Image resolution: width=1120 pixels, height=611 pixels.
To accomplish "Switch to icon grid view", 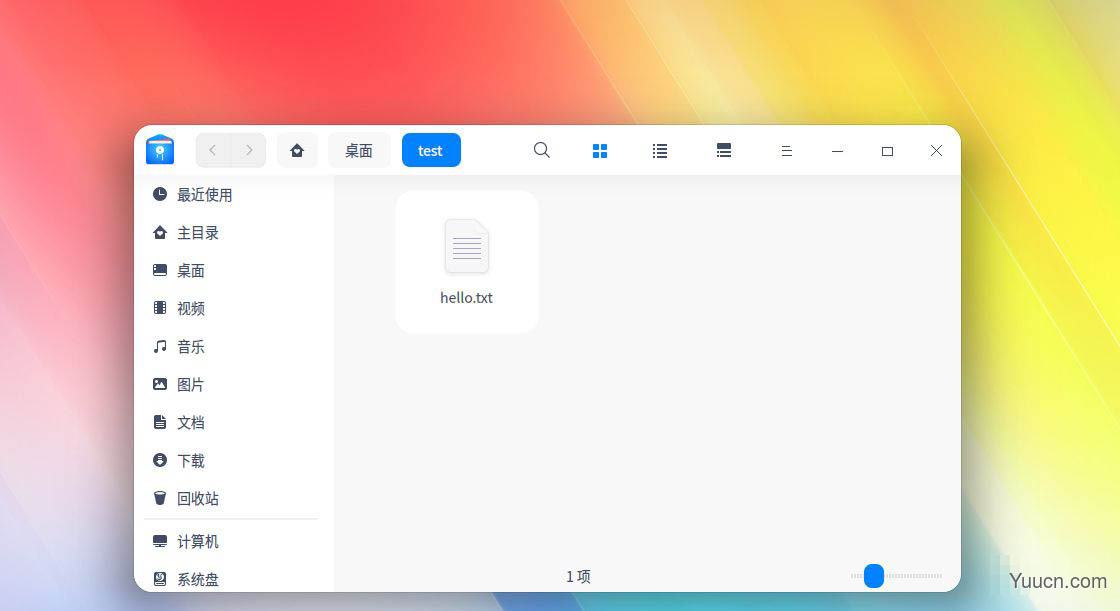I will click(600, 151).
